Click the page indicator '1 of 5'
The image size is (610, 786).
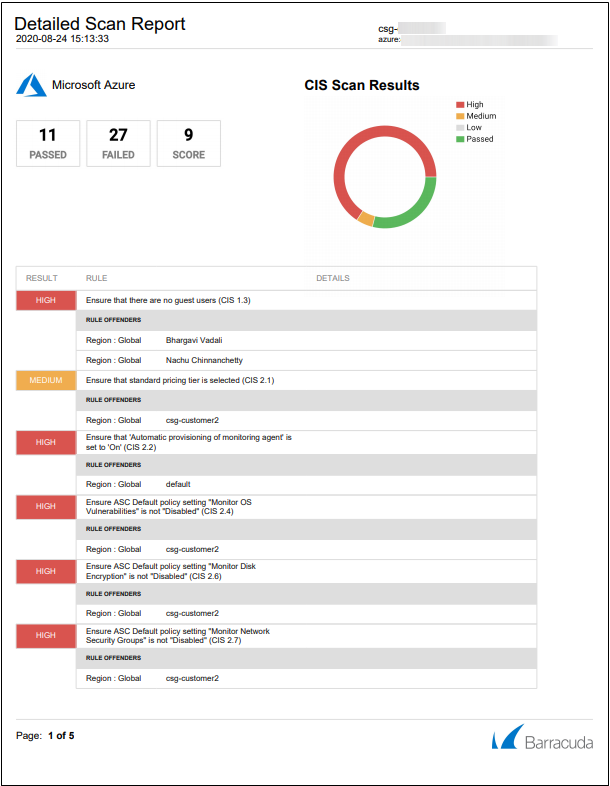61,735
